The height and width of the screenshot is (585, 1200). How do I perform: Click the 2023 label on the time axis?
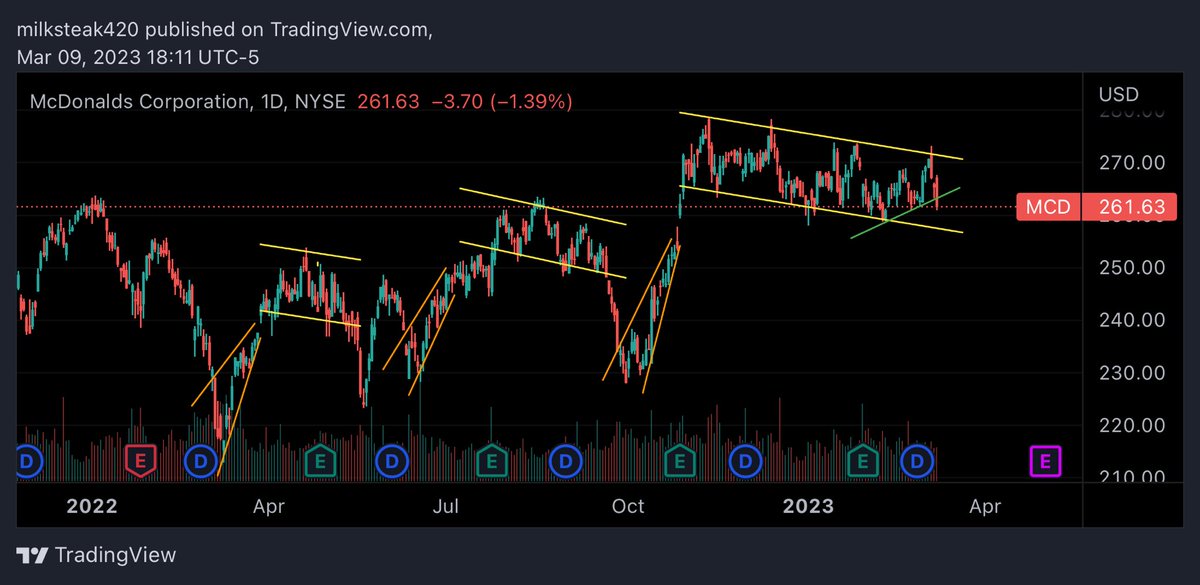point(808,506)
